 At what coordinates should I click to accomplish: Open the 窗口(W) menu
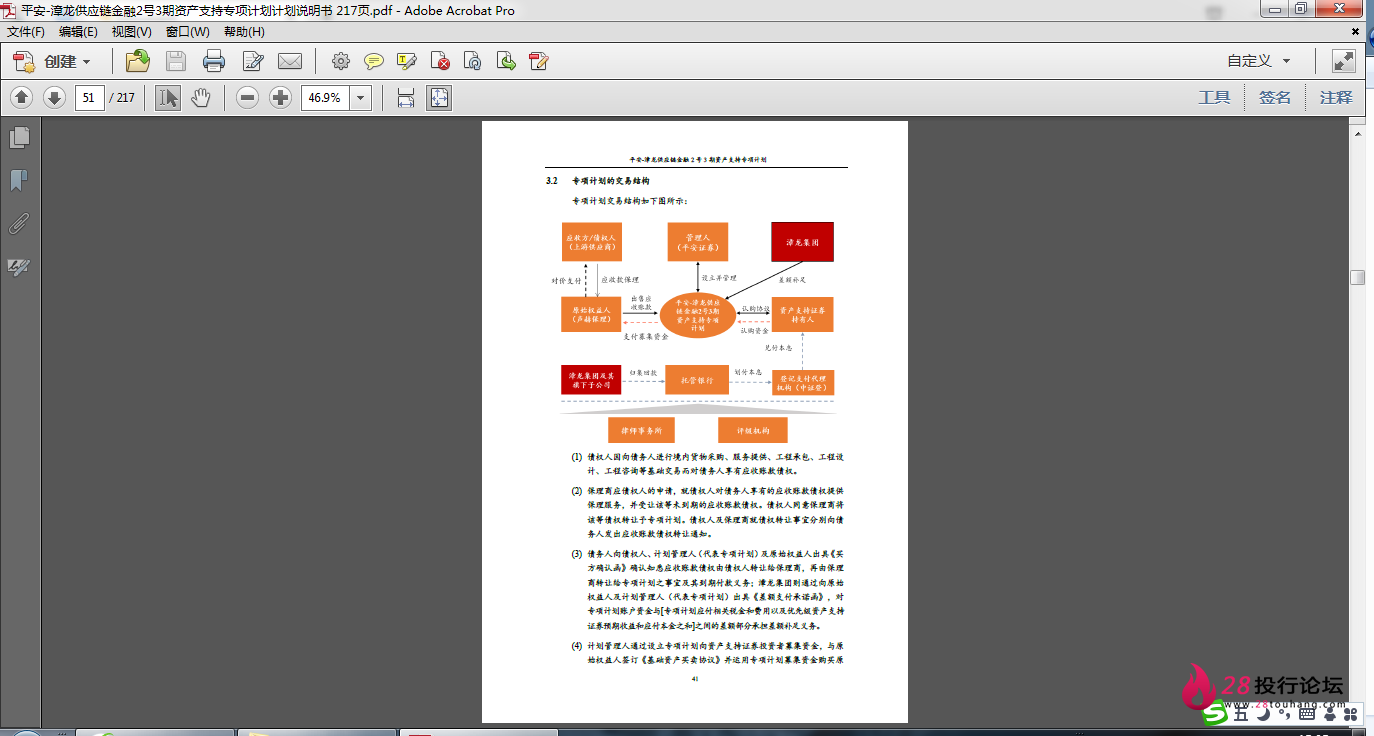point(188,31)
